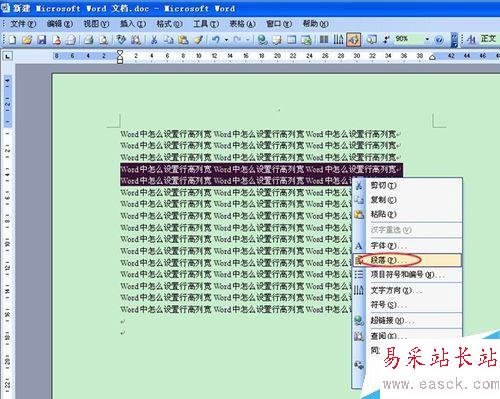The image size is (500, 399).
Task: Click the Cut scissors toolbar icon
Action: [154, 40]
